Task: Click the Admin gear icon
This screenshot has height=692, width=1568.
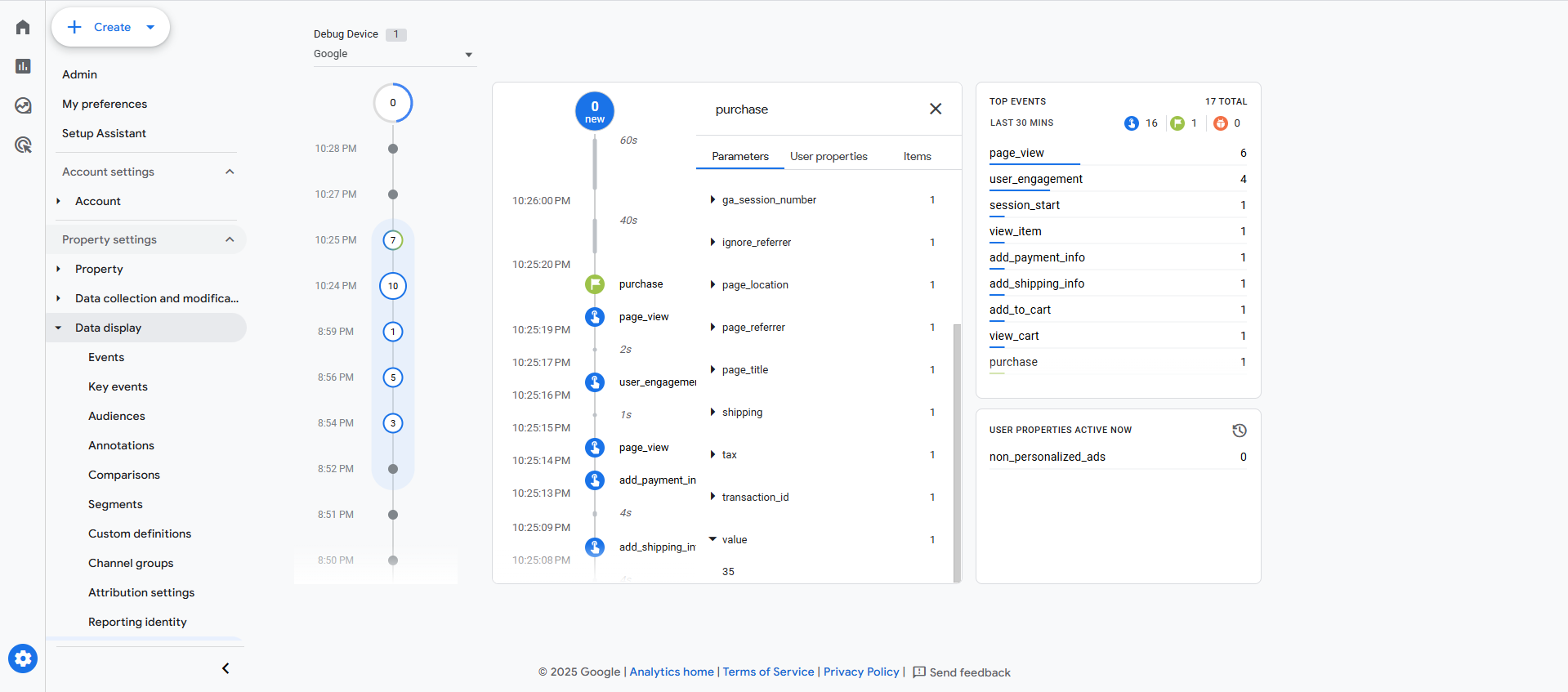Action: pyautogui.click(x=23, y=658)
